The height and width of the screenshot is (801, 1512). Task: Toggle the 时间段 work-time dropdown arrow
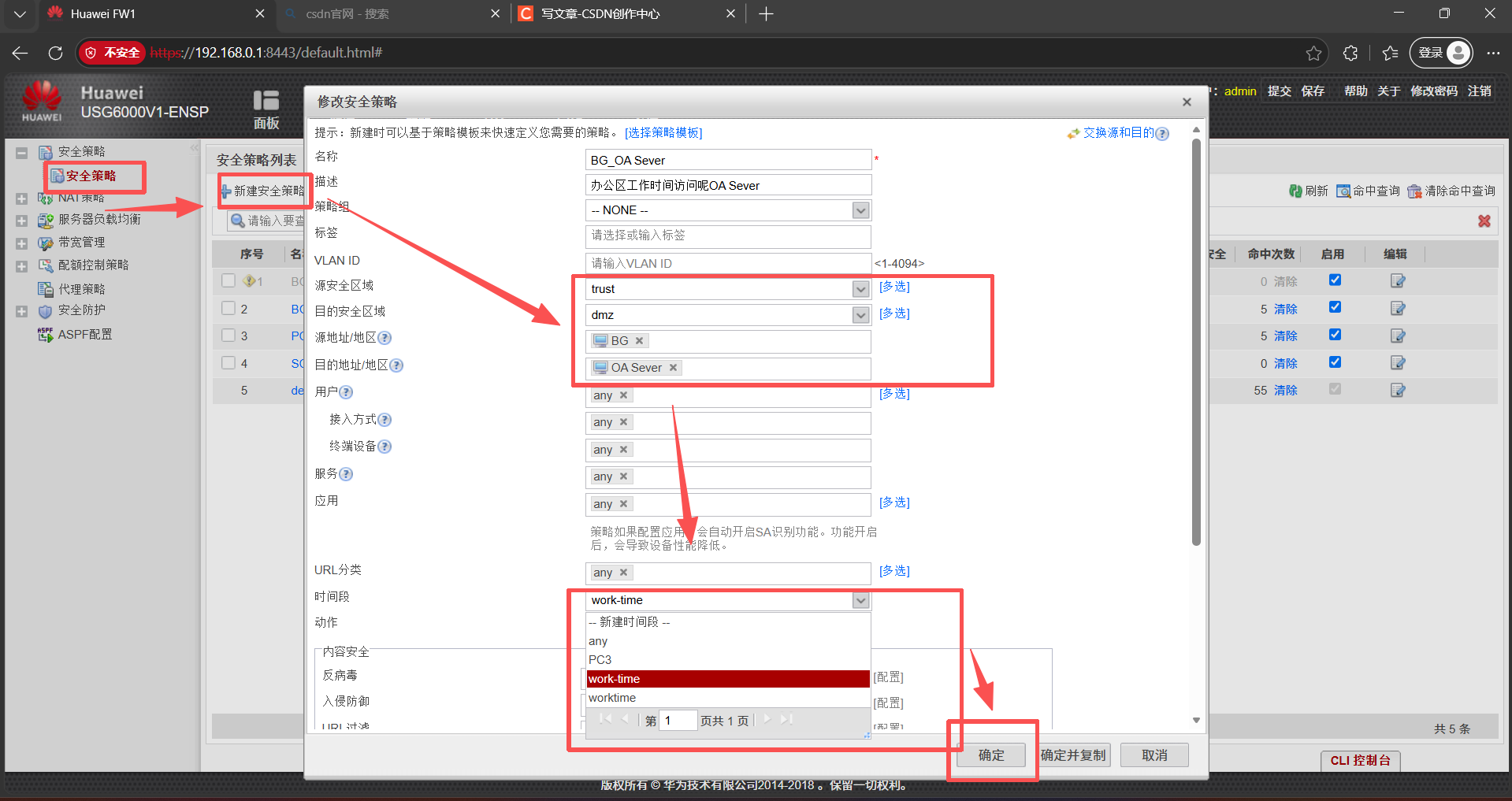861,600
